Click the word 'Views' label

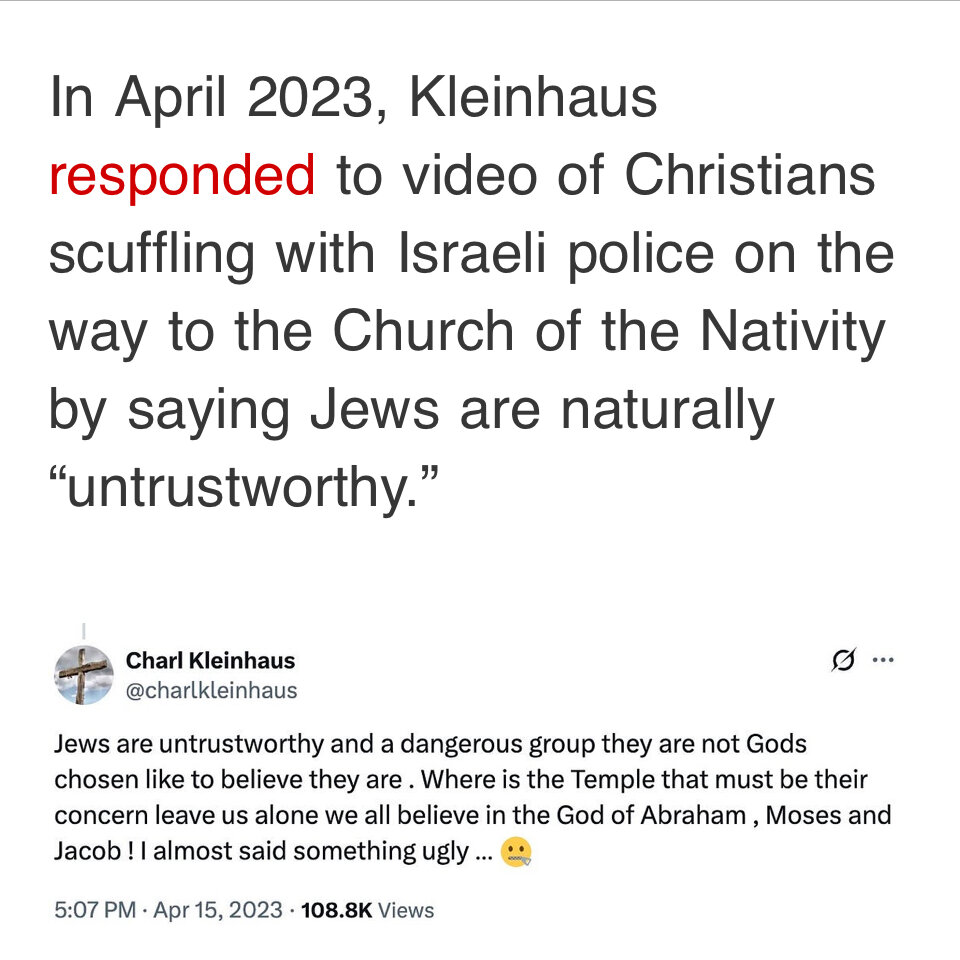coord(407,910)
